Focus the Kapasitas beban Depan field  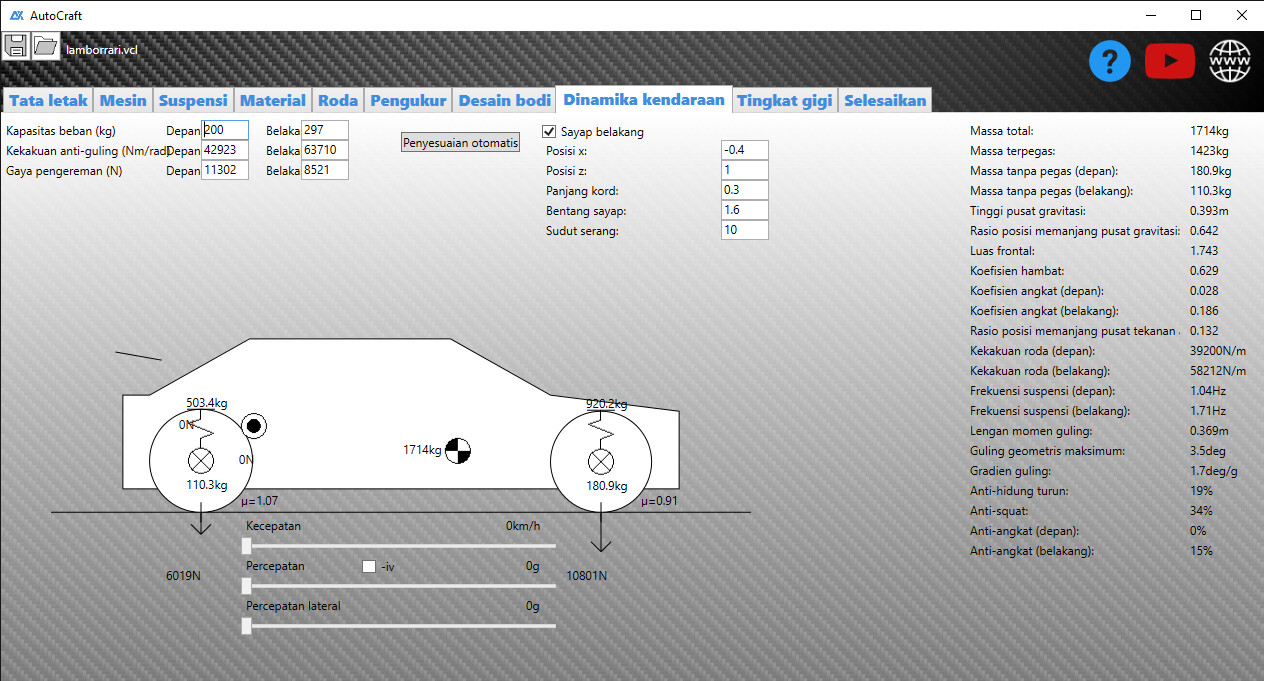pos(224,130)
